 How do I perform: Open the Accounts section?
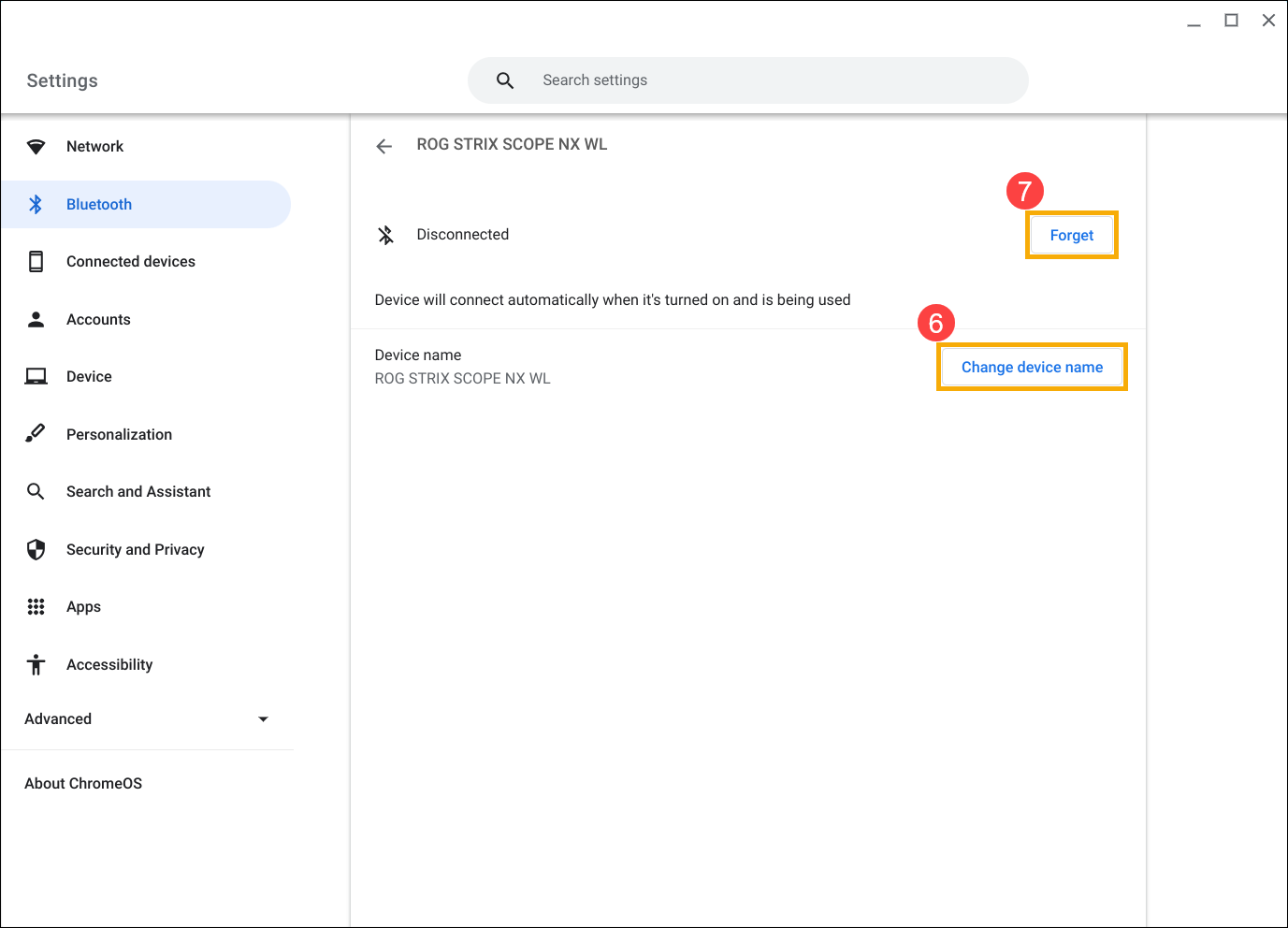pos(146,319)
